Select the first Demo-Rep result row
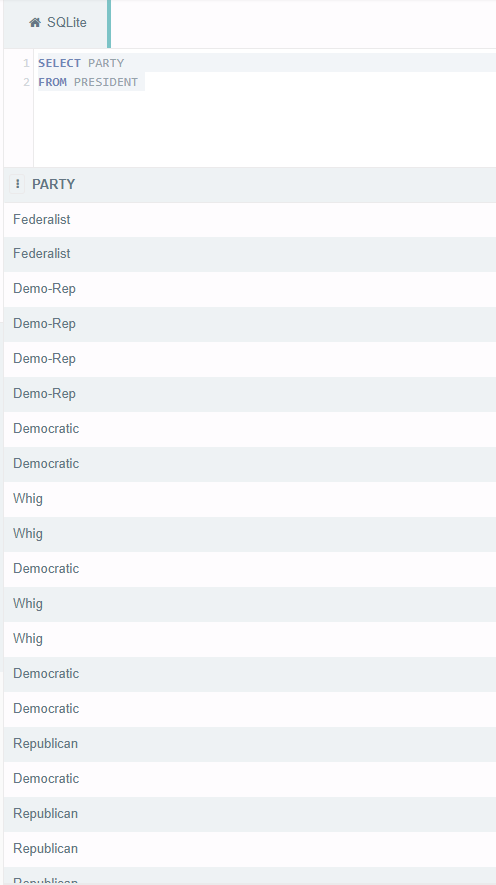This screenshot has height=885, width=496. [250, 289]
